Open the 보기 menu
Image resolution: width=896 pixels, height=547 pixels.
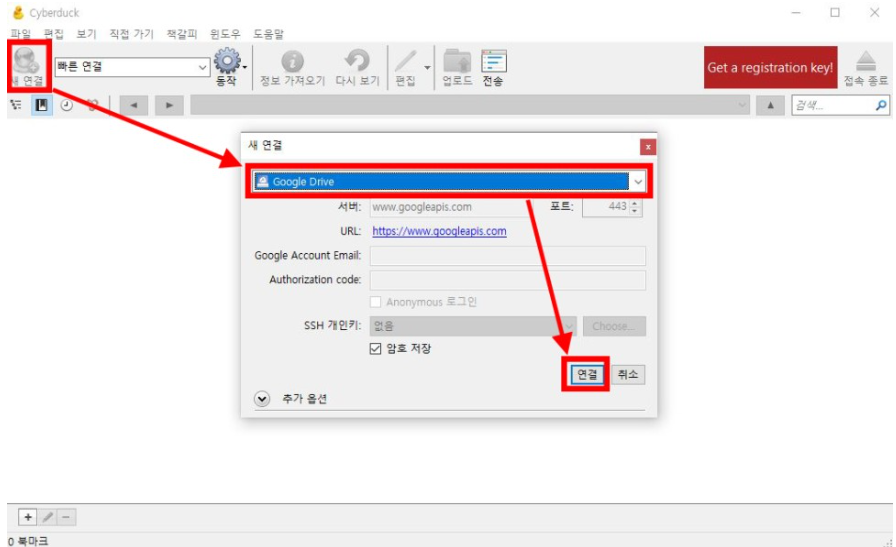pyautogui.click(x=86, y=34)
